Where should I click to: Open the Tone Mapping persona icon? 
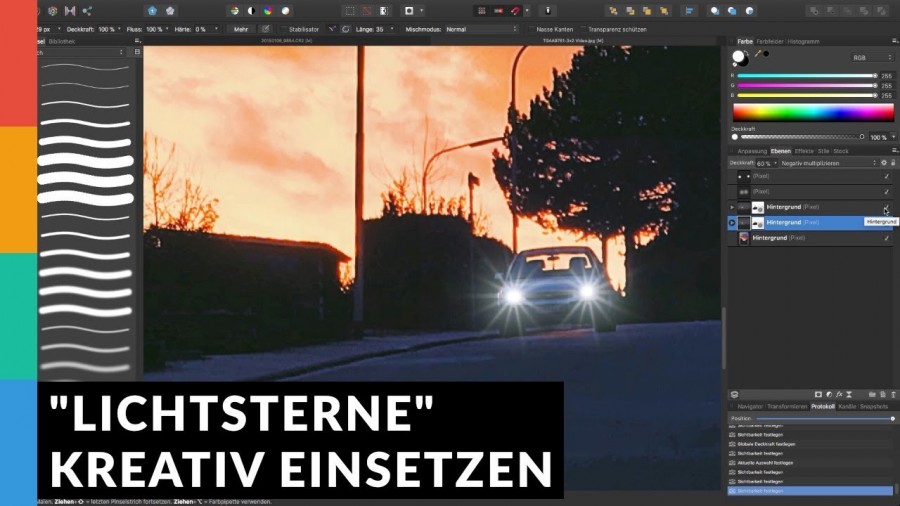click(x=70, y=11)
